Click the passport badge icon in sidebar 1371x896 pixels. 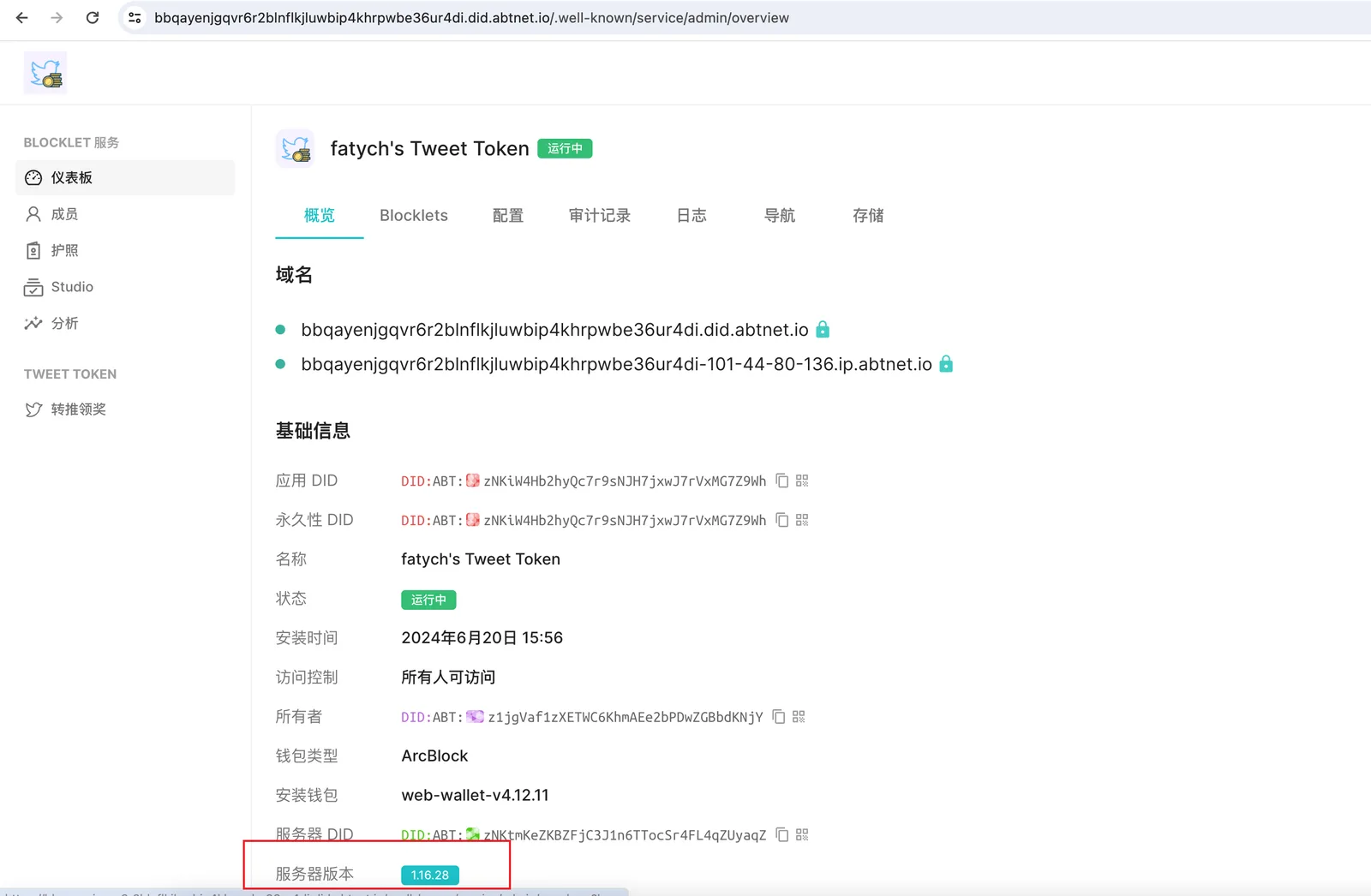(33, 250)
